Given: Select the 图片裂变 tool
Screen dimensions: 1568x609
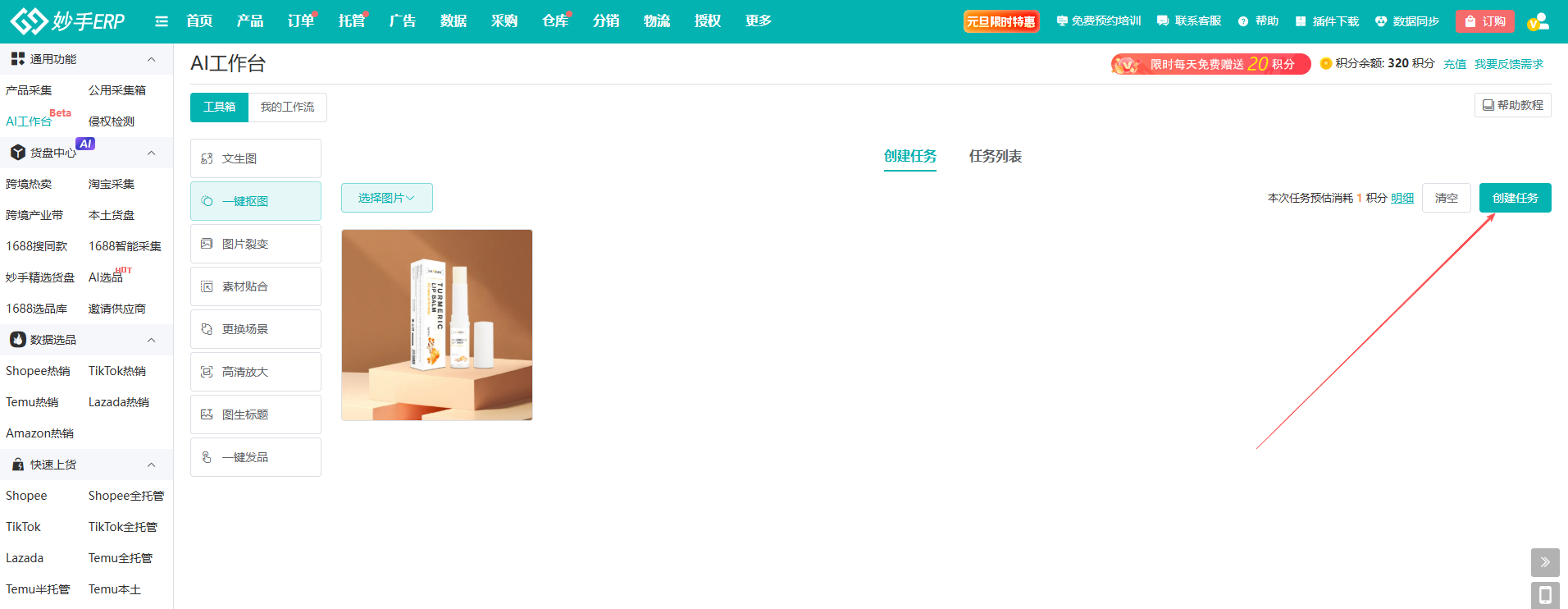Looking at the screenshot, I should 256,244.
